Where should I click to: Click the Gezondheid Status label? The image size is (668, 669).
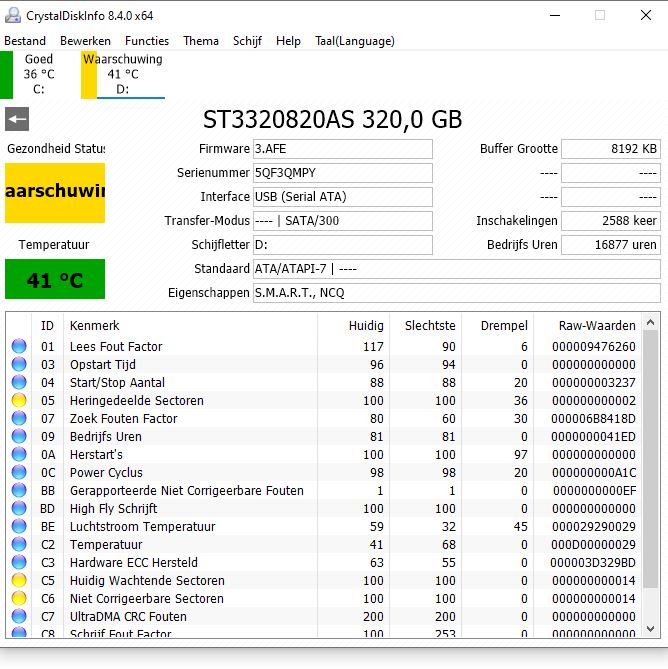click(x=56, y=148)
